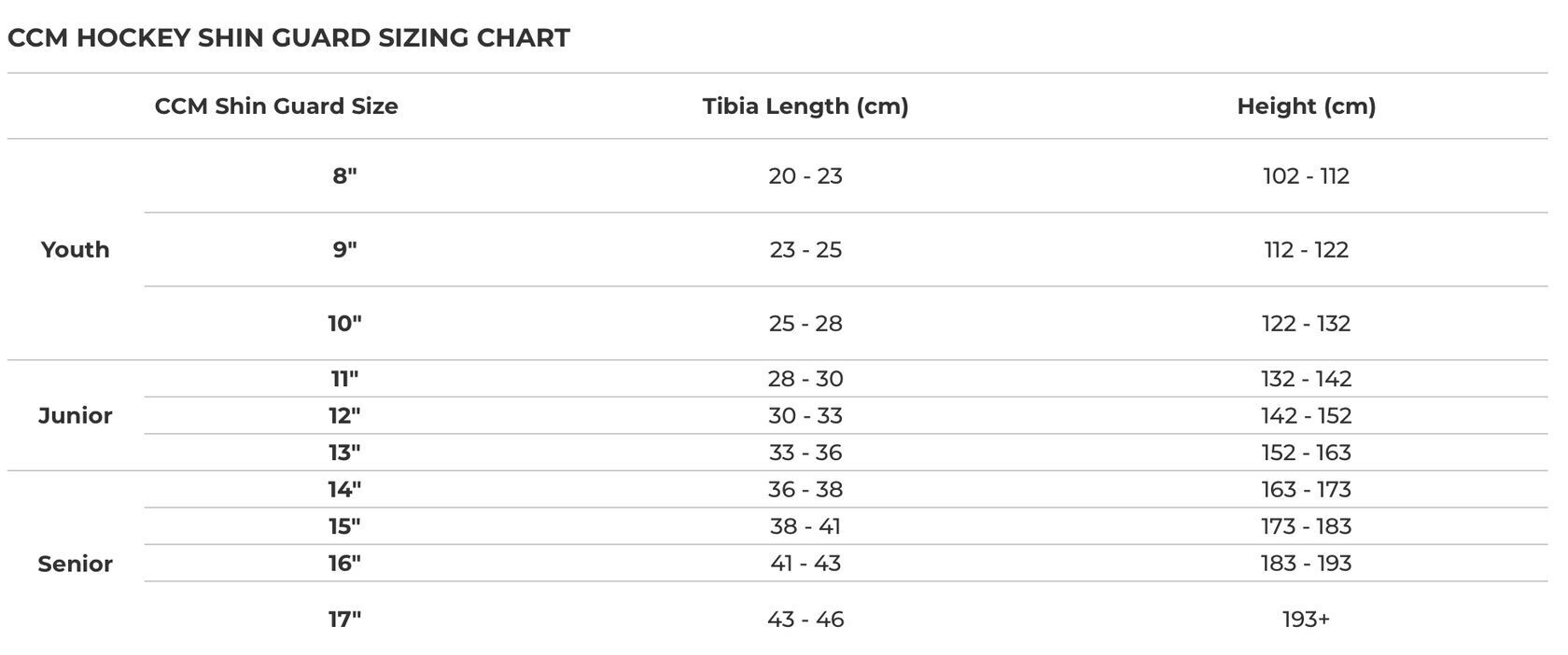Select the 15" shin guard size cell
This screenshot has height=655, width=1568.
coord(344,526)
